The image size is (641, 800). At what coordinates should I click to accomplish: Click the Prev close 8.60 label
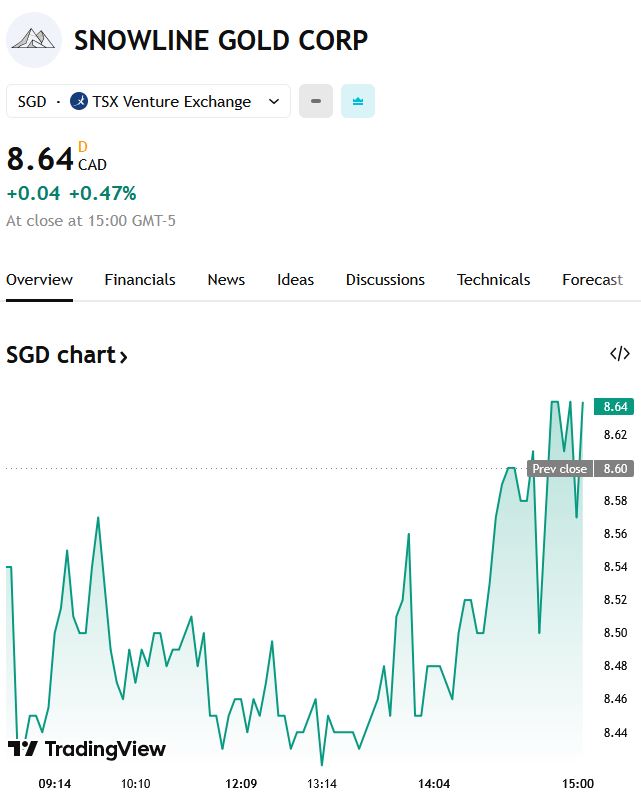(581, 468)
